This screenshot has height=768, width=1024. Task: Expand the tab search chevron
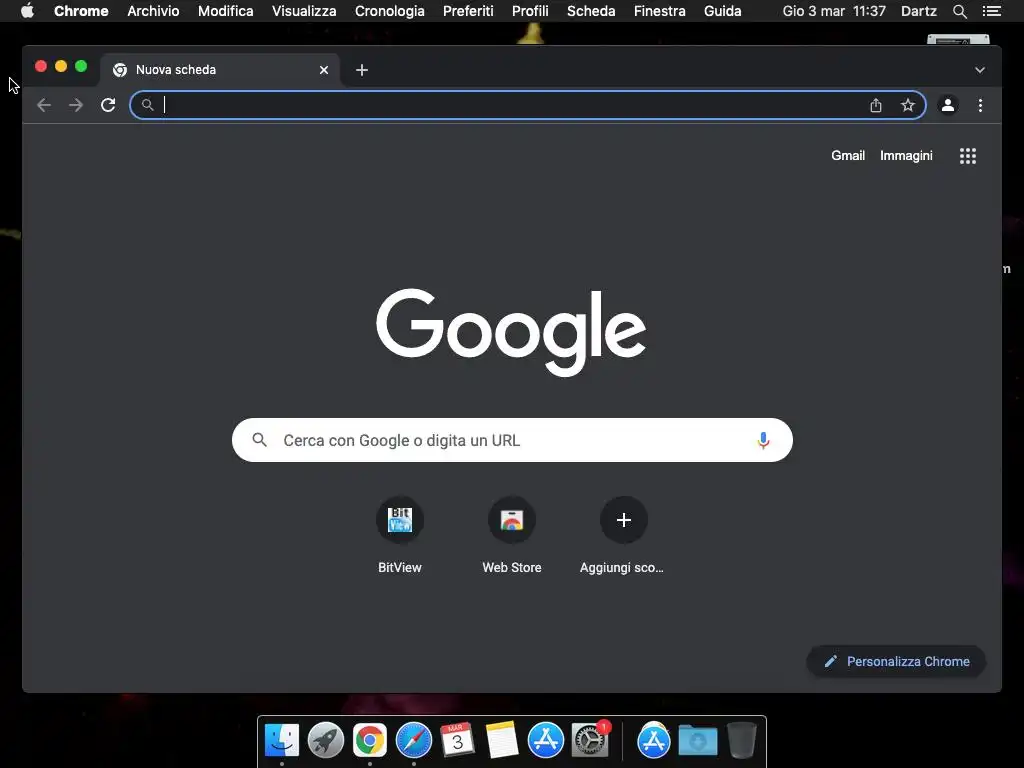pos(980,70)
